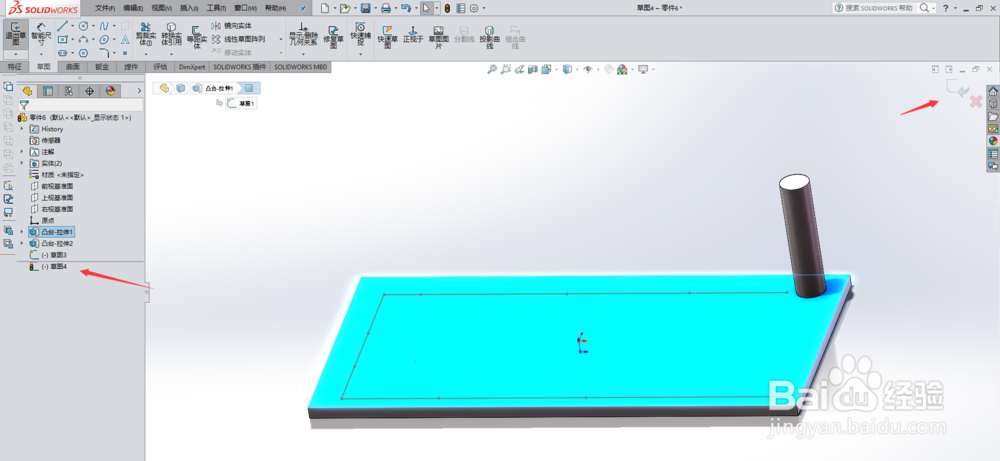The image size is (1000, 461).
Task: Click Sketch Picture (草图图片) tool
Action: point(438,37)
